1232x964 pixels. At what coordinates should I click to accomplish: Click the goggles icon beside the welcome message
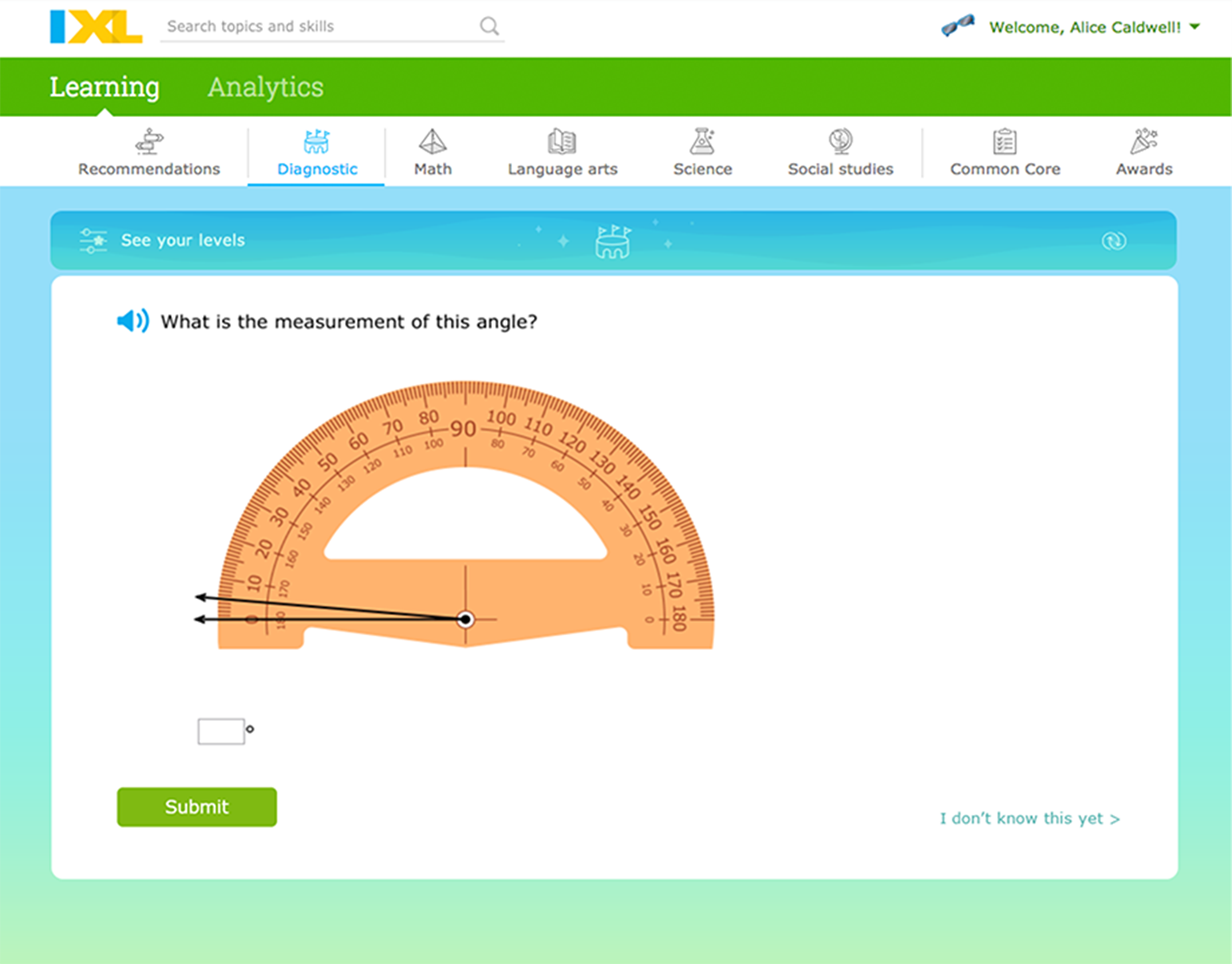pos(959,24)
